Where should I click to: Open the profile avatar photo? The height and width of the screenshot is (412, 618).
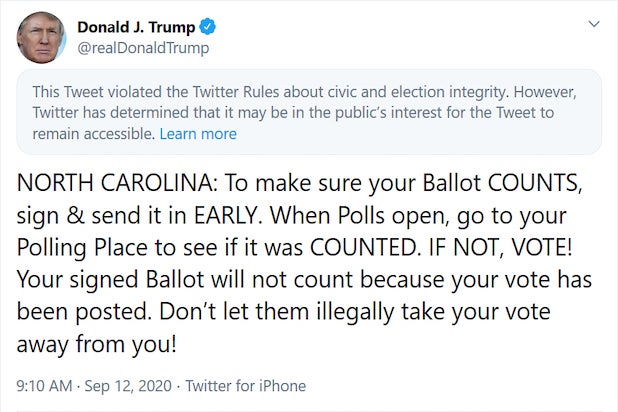click(41, 37)
